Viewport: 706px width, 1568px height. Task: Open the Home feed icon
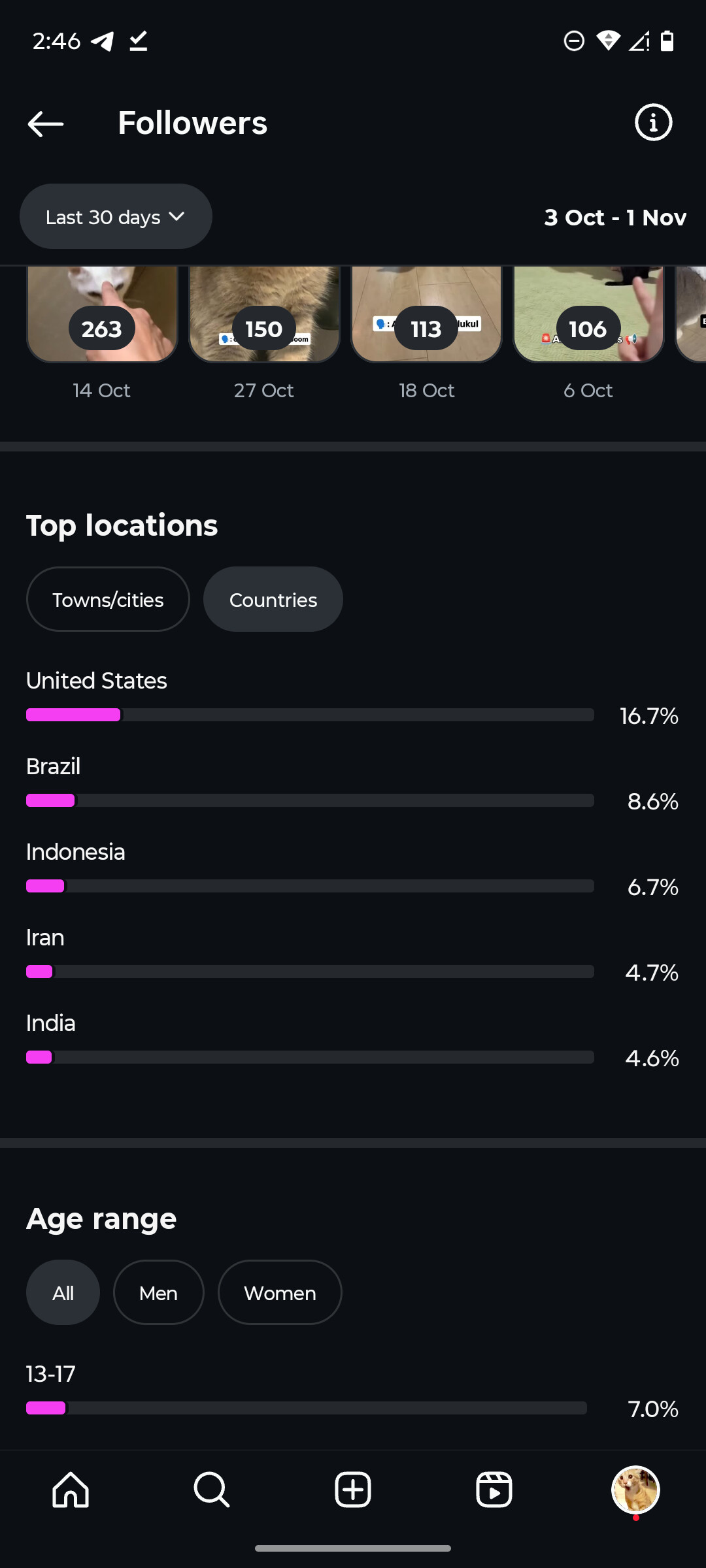(71, 1490)
